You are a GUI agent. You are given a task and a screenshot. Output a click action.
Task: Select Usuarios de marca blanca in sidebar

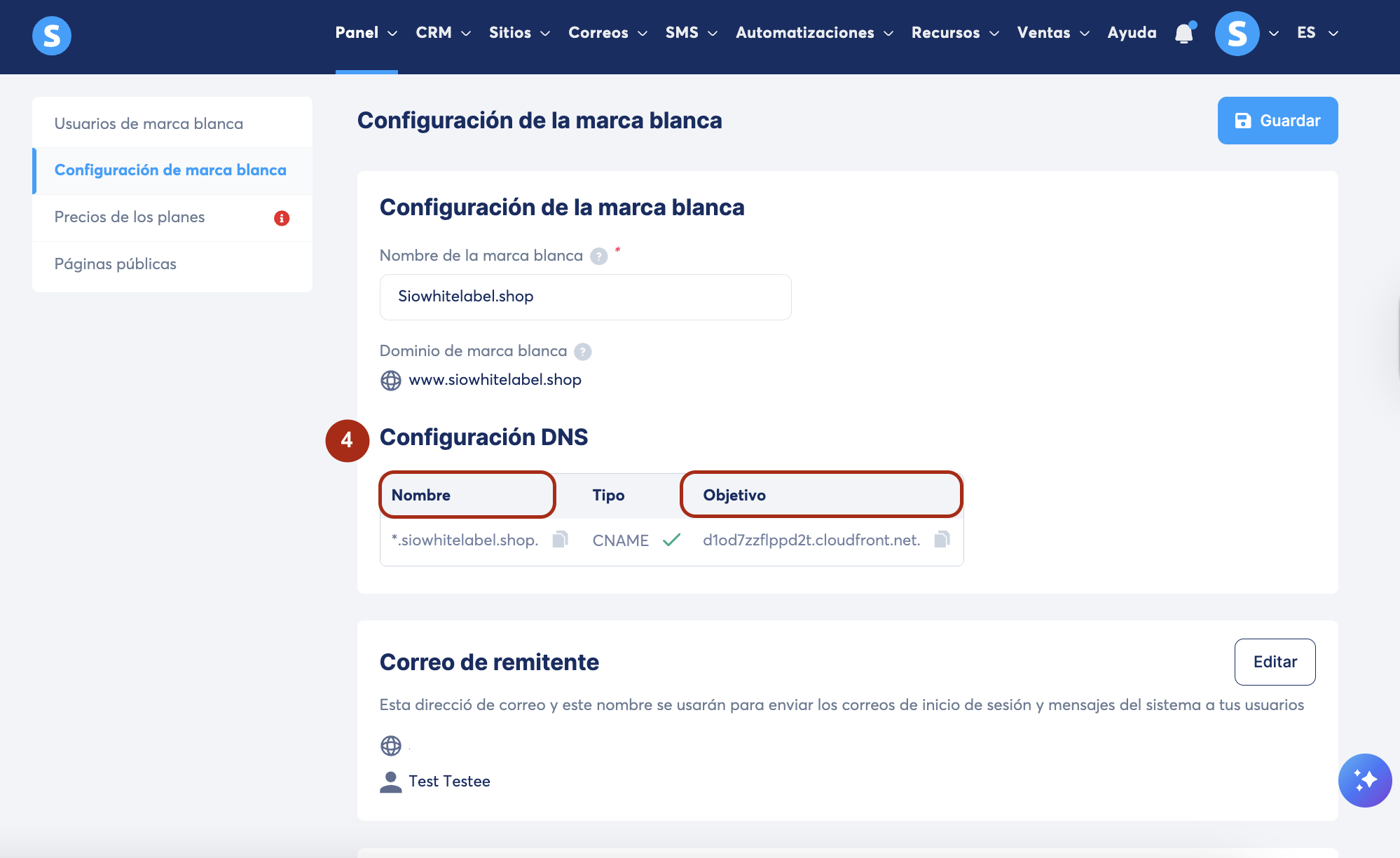tap(149, 123)
